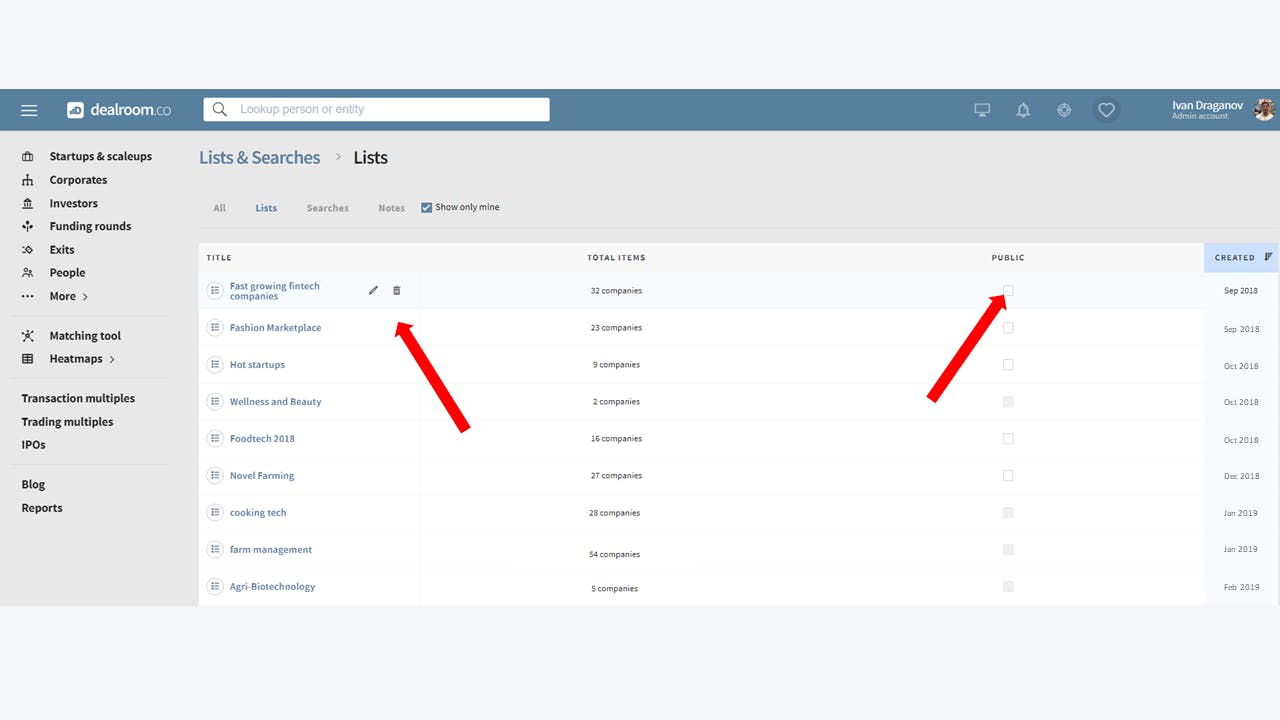Toggle the Public checkbox for Hot startups
Image resolution: width=1280 pixels, height=720 pixels.
coord(1008,364)
